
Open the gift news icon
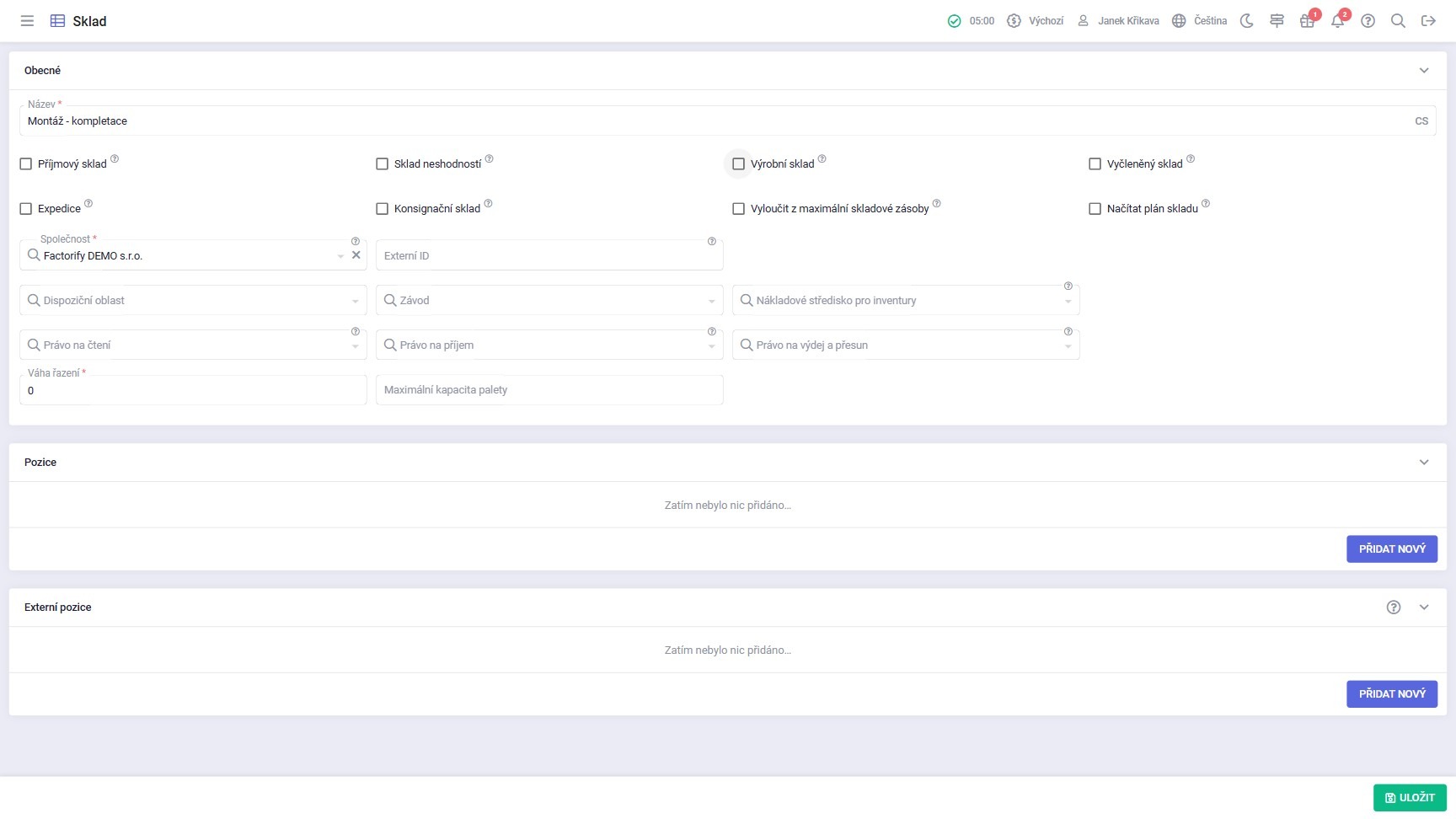coord(1307,21)
